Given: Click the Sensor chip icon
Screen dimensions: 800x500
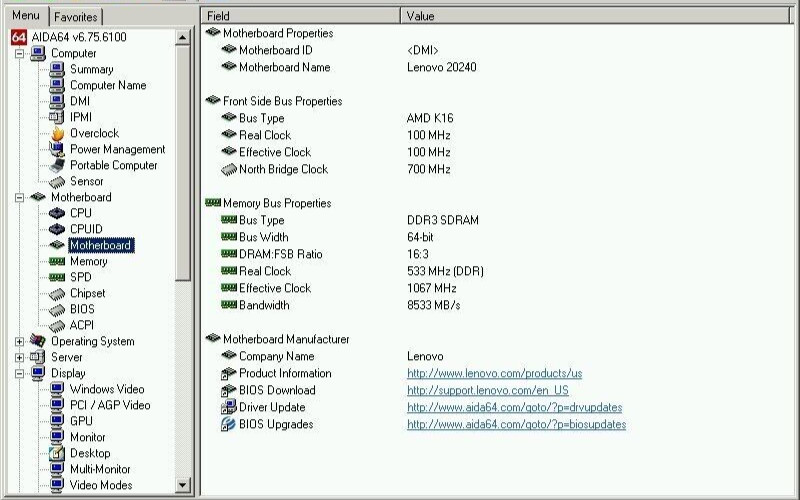Looking at the screenshot, I should [x=57, y=182].
